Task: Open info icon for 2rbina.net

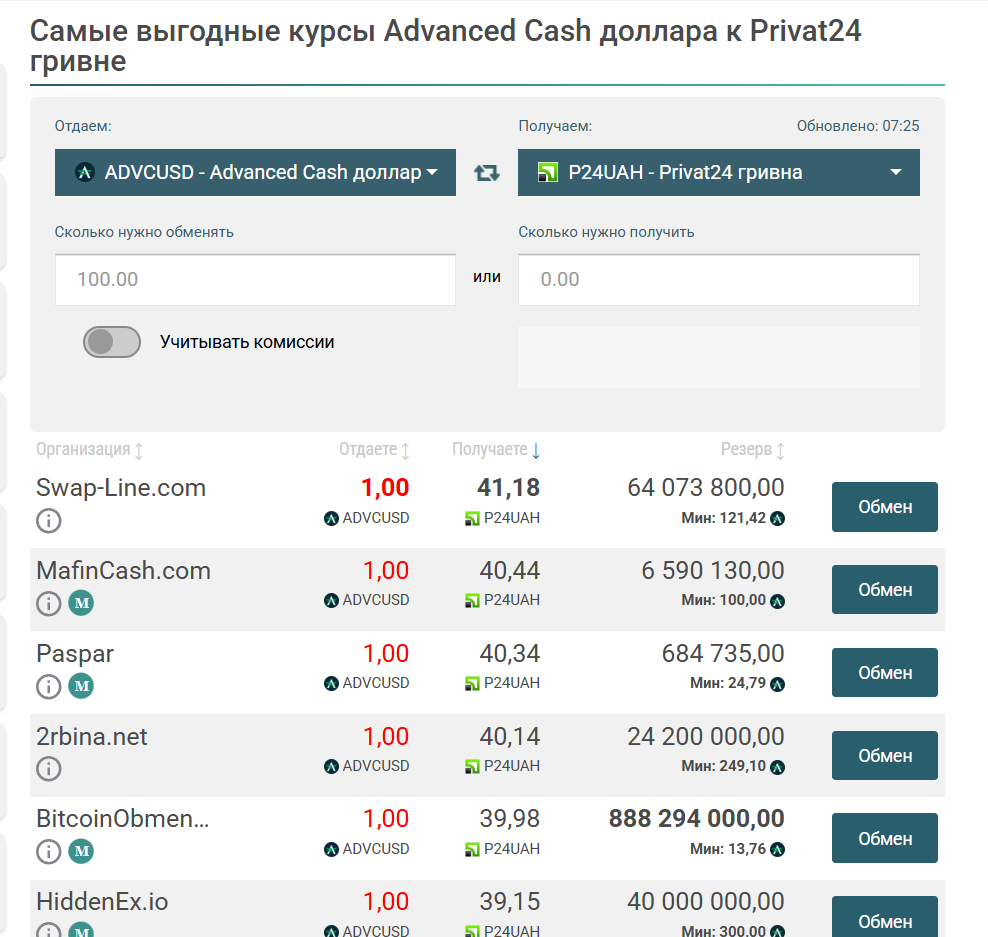Action: [x=49, y=769]
